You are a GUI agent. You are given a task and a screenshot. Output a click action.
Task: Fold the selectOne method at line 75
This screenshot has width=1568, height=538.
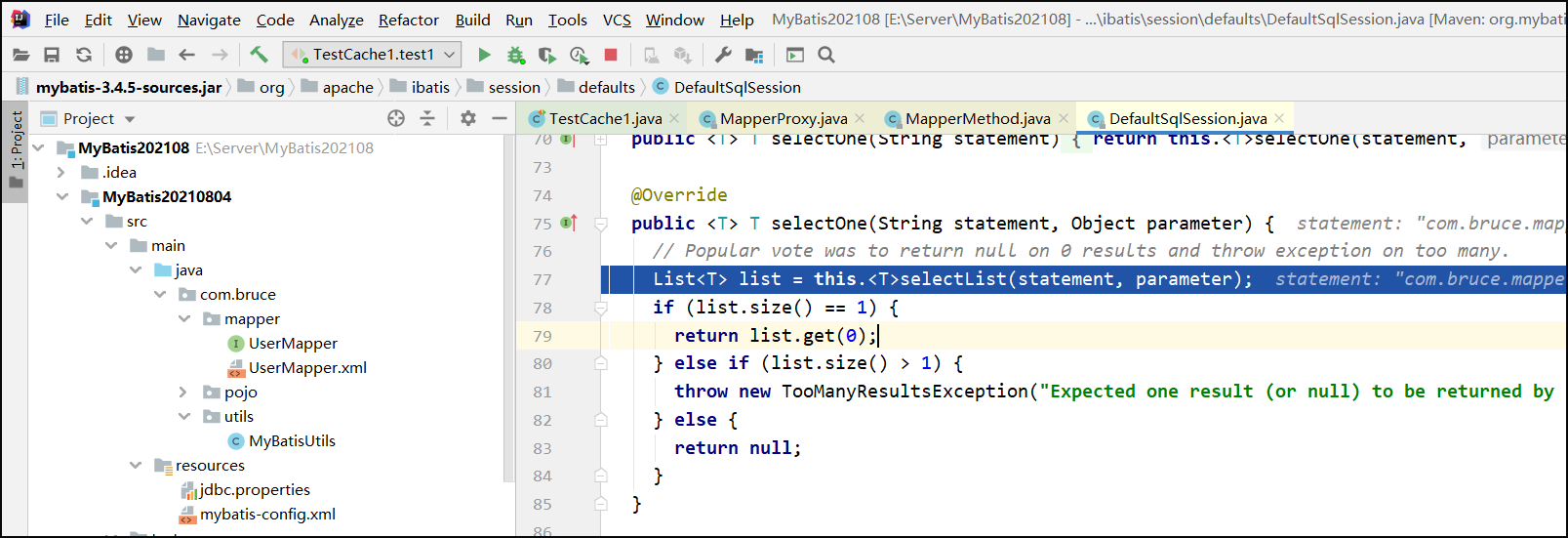point(601,224)
